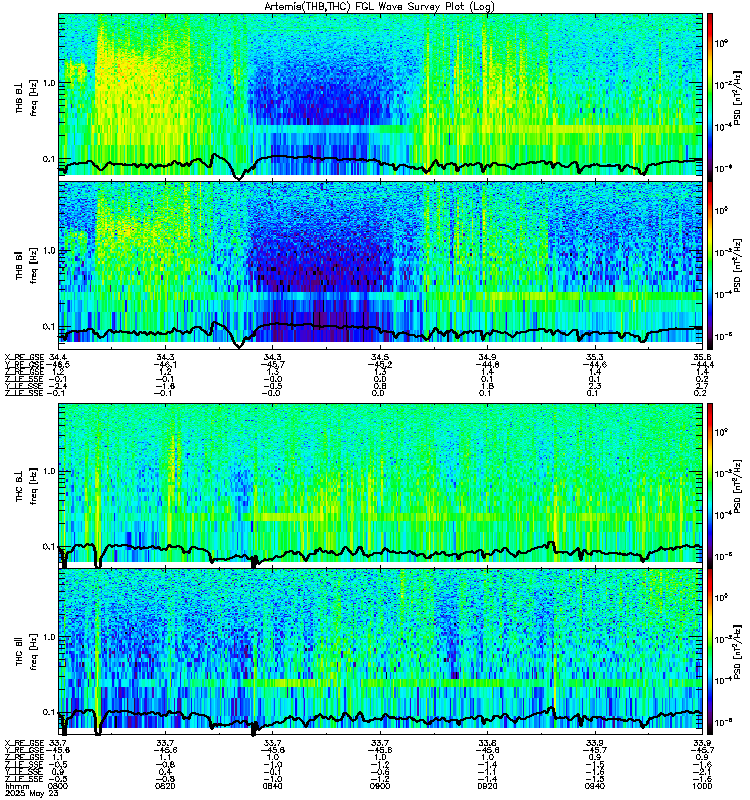Click the 0.1 frequency tick of THB B⊥ panel
The image size is (750, 800).
pos(48,159)
